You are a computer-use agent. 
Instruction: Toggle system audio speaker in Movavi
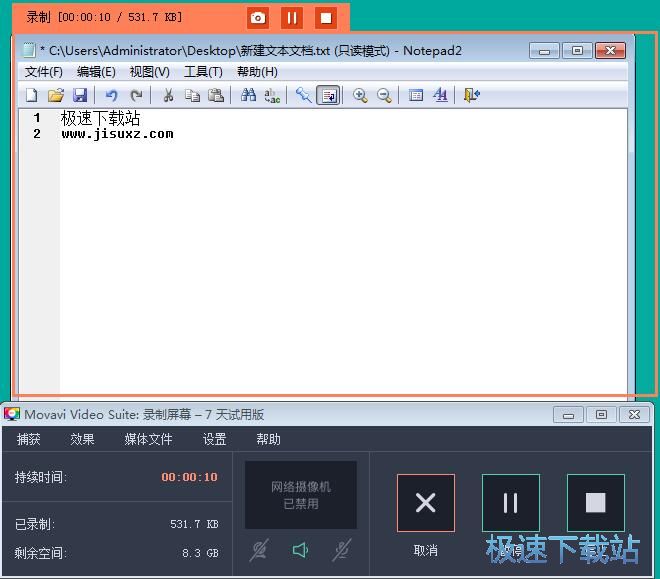click(300, 549)
